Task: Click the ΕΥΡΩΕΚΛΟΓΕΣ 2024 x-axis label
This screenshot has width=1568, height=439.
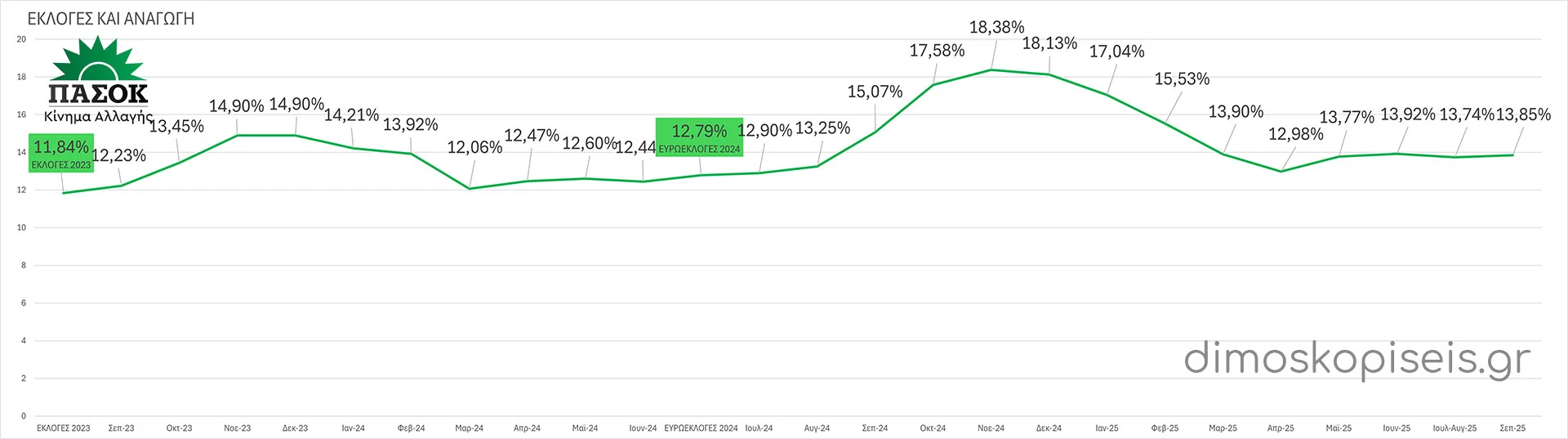Action: 701,428
